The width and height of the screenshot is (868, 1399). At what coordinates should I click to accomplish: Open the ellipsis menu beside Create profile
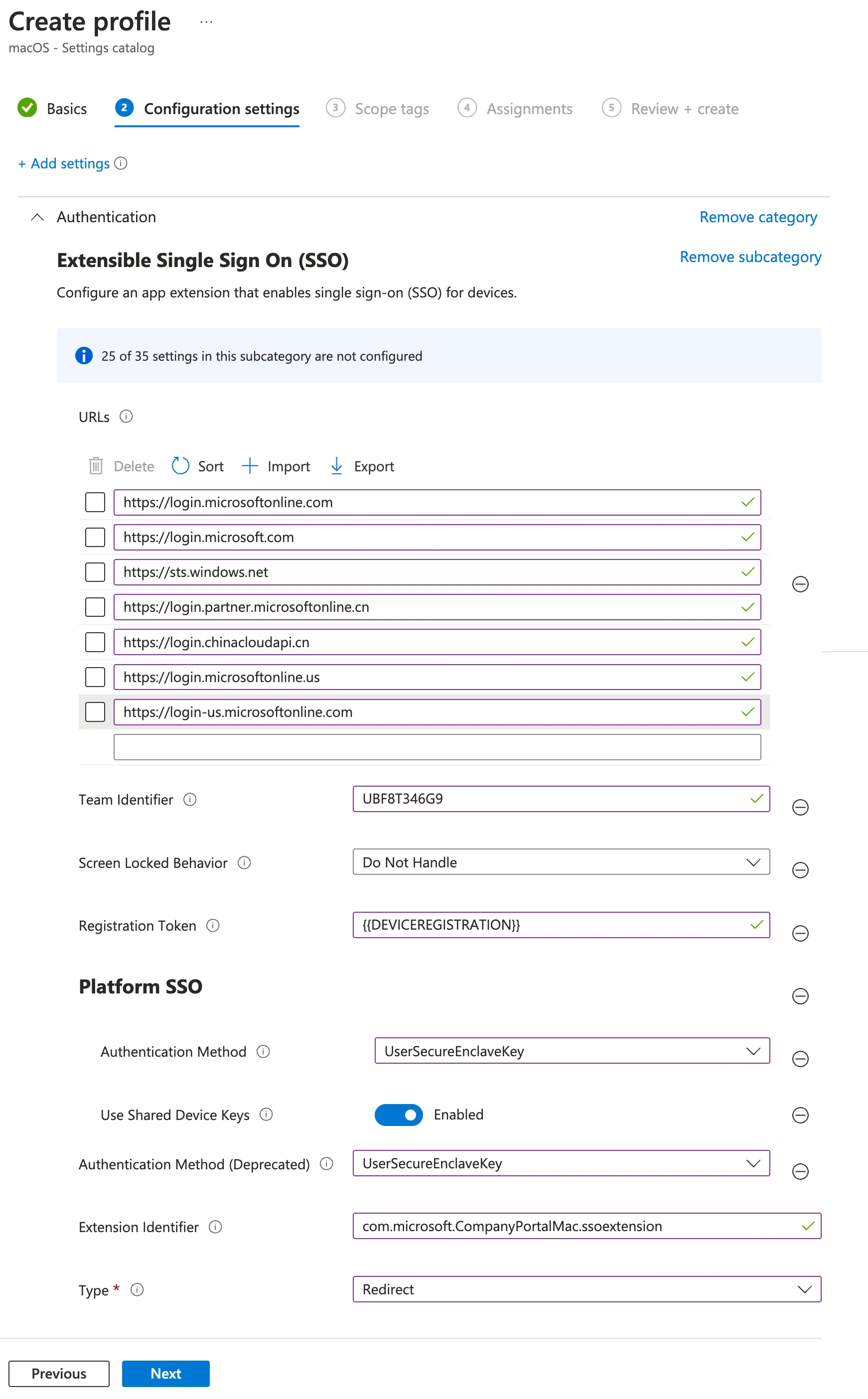[x=206, y=22]
